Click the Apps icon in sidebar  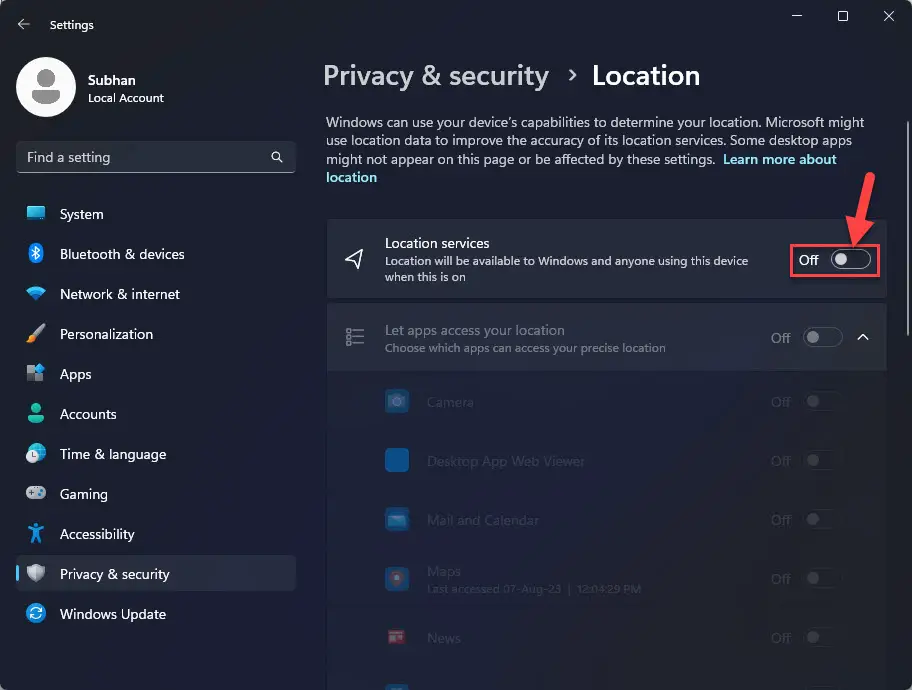(36, 374)
